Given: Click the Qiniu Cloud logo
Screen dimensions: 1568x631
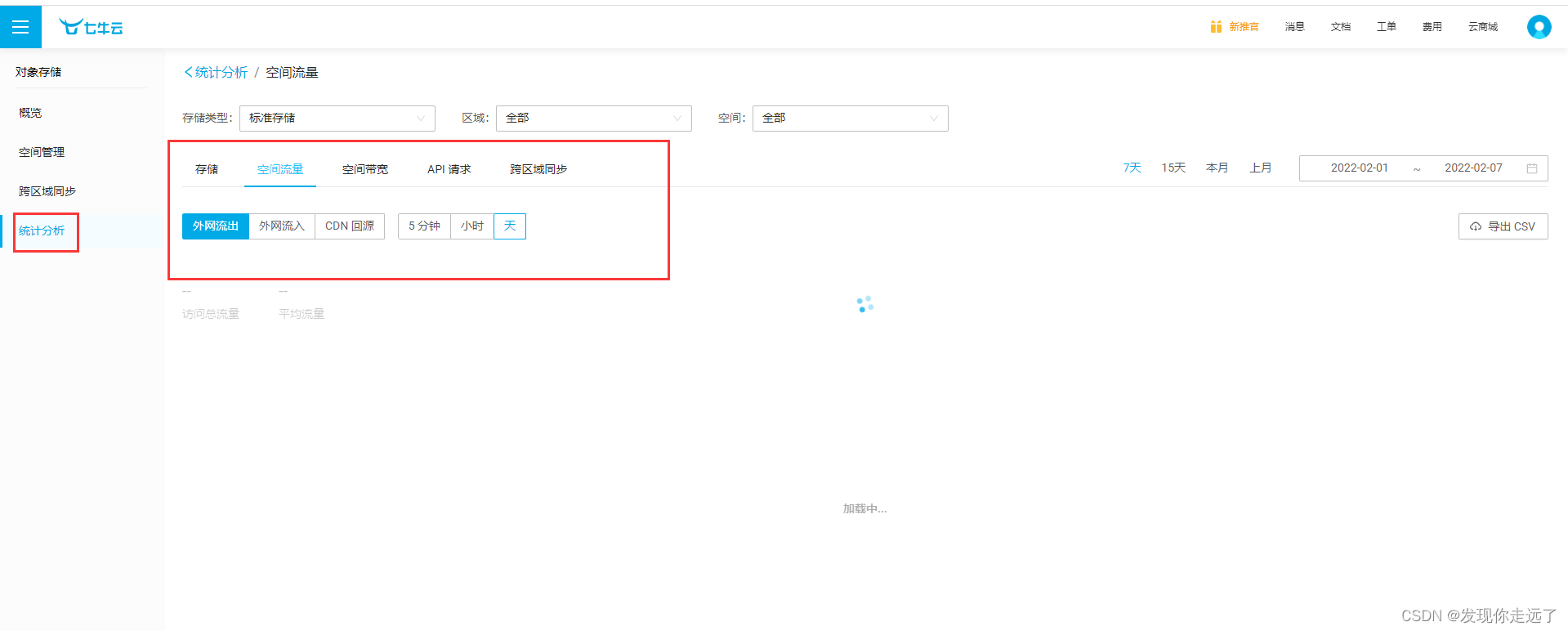Looking at the screenshot, I should click(x=91, y=27).
